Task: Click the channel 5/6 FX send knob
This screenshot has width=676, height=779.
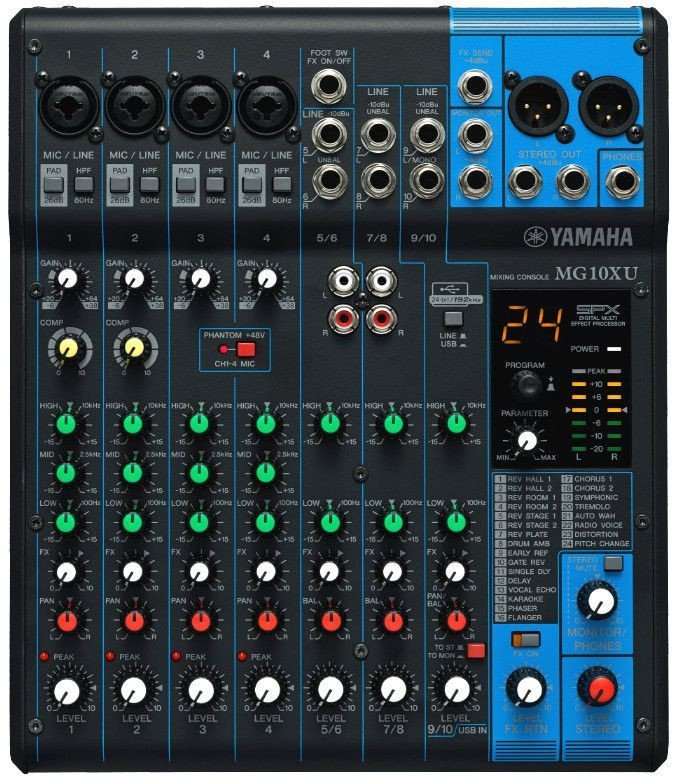Action: click(x=330, y=572)
